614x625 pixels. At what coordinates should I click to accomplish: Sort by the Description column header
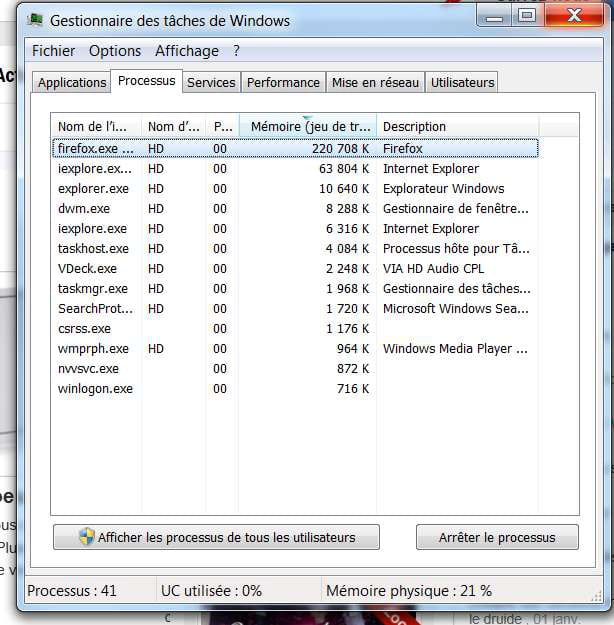[x=458, y=126]
